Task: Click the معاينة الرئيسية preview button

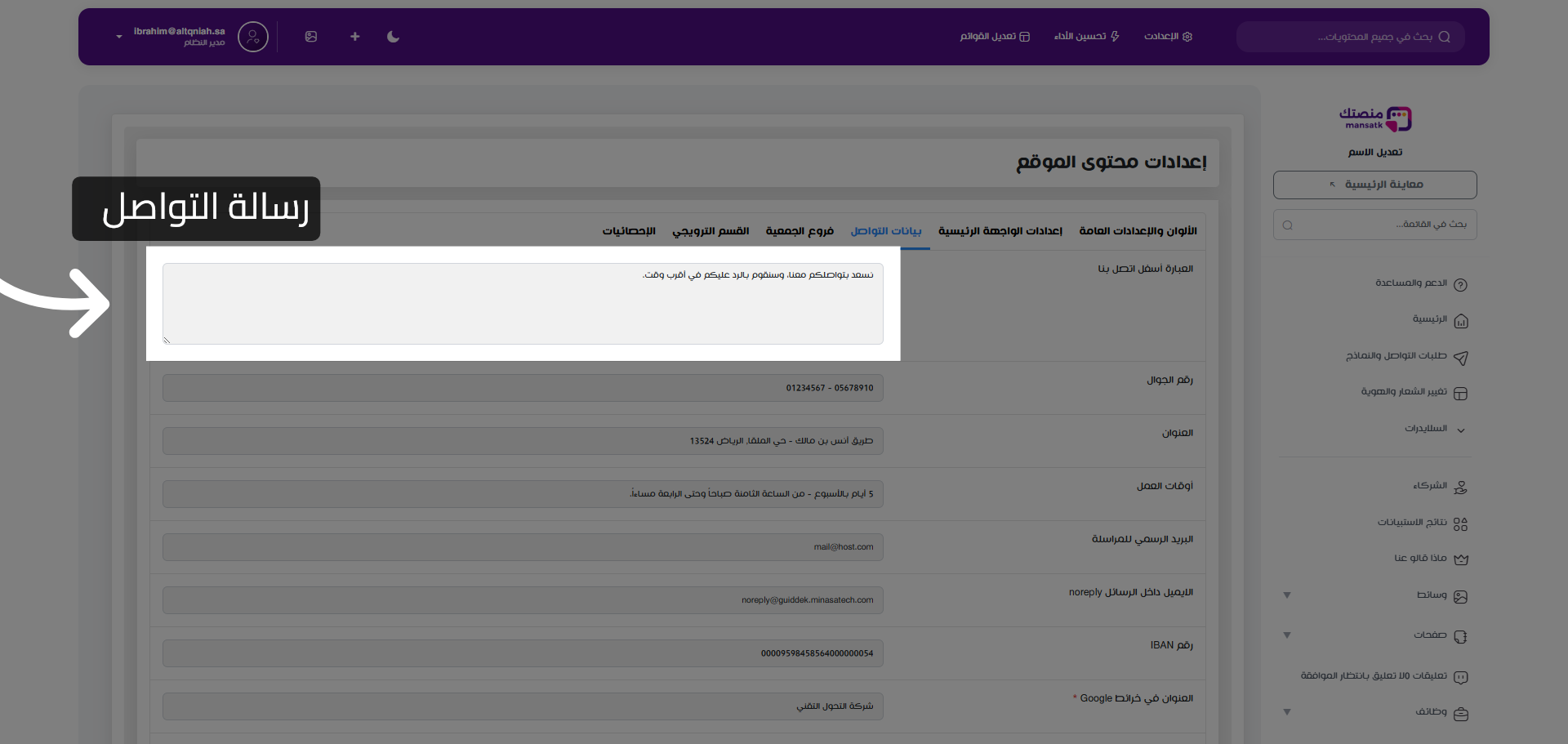Action: [1374, 185]
